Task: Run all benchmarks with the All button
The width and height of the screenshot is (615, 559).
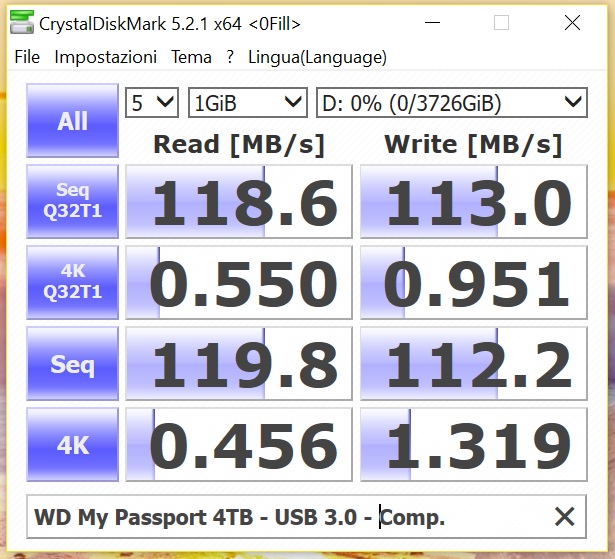Action: (x=73, y=120)
